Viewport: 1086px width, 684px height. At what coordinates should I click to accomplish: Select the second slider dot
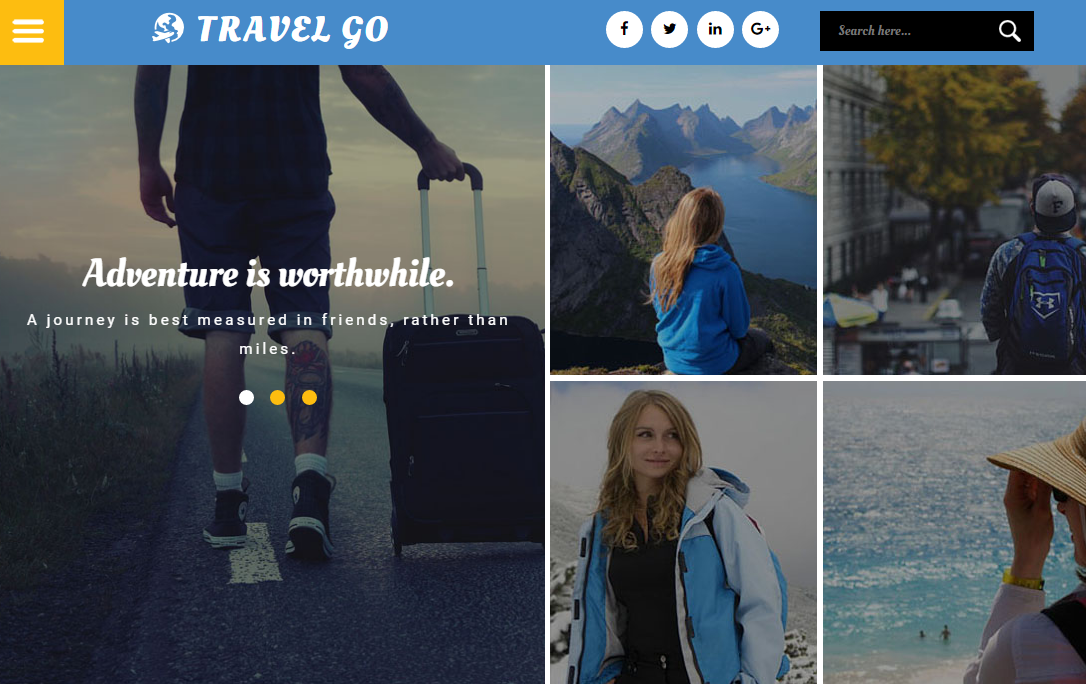[277, 397]
